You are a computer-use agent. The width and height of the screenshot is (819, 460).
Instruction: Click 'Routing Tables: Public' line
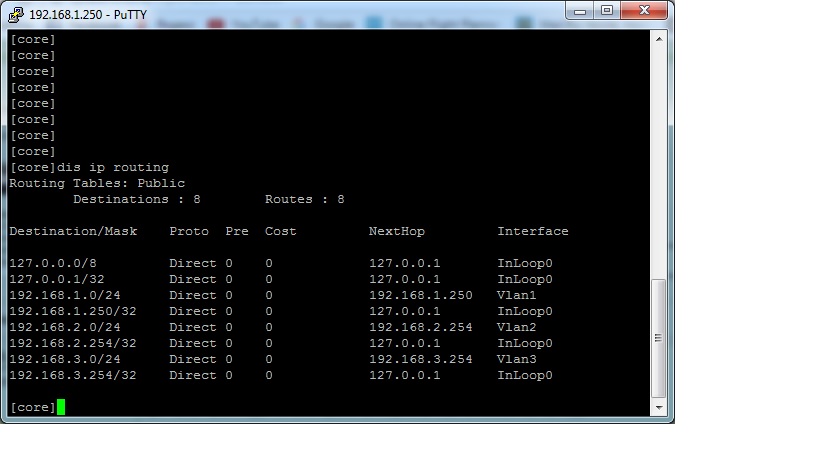coord(97,183)
